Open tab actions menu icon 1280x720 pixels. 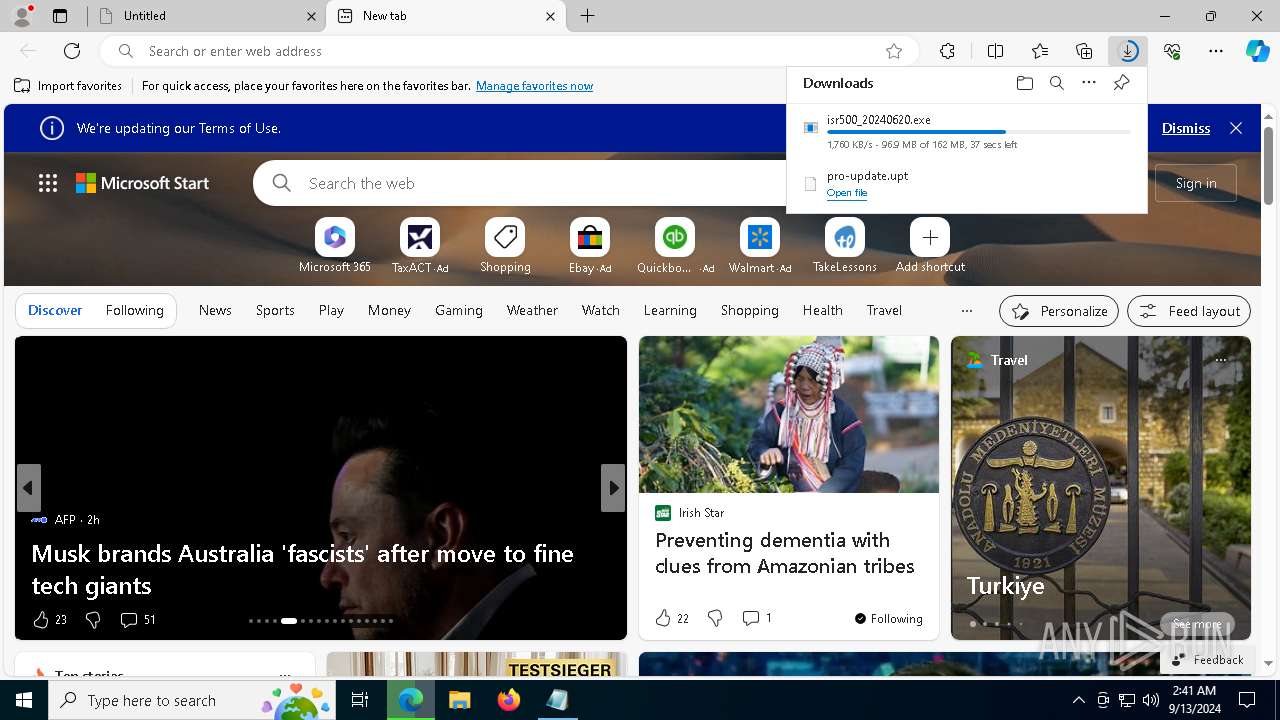60,16
